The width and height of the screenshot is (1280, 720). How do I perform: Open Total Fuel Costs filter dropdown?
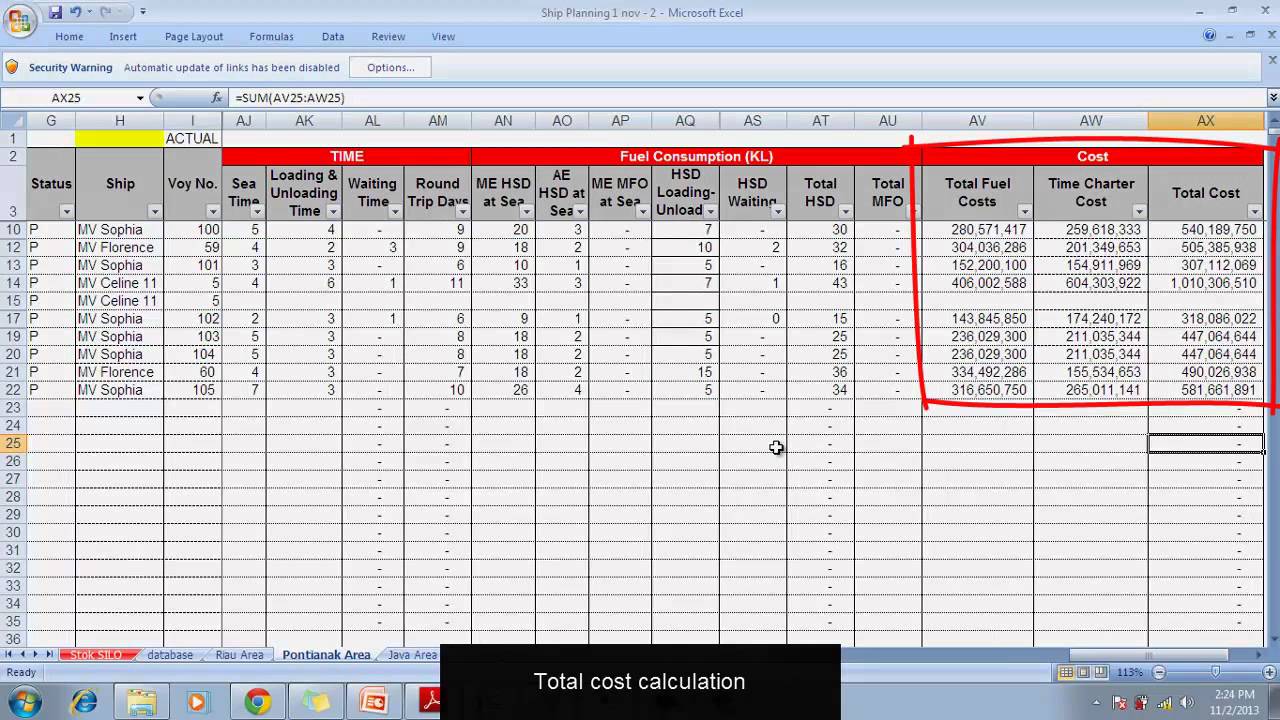pos(1025,211)
